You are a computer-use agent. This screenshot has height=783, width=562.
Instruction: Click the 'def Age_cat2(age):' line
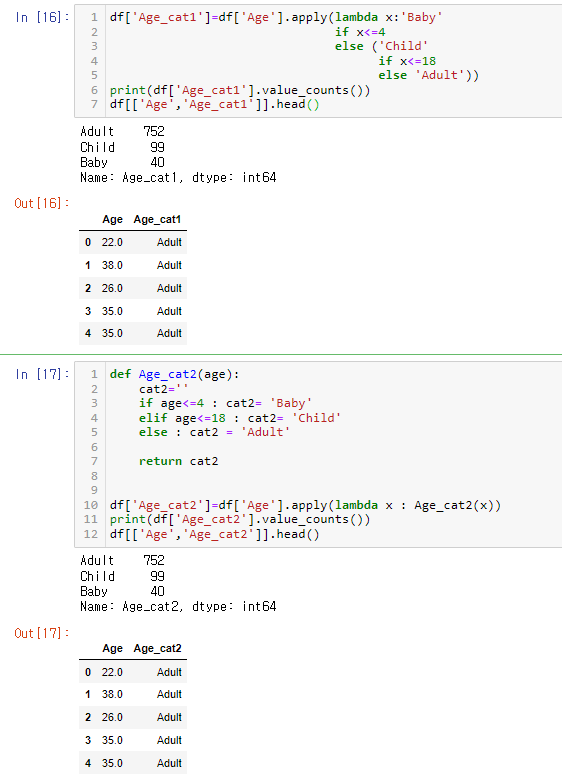[x=174, y=374]
